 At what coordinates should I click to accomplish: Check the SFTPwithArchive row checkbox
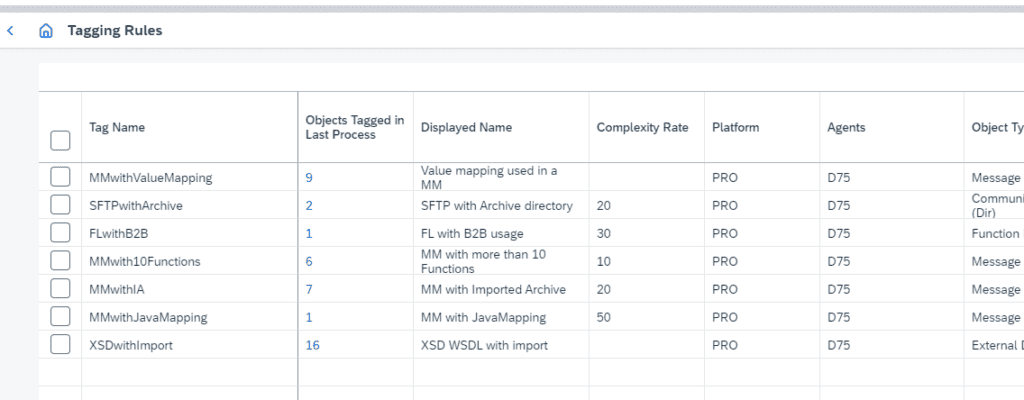click(x=60, y=205)
